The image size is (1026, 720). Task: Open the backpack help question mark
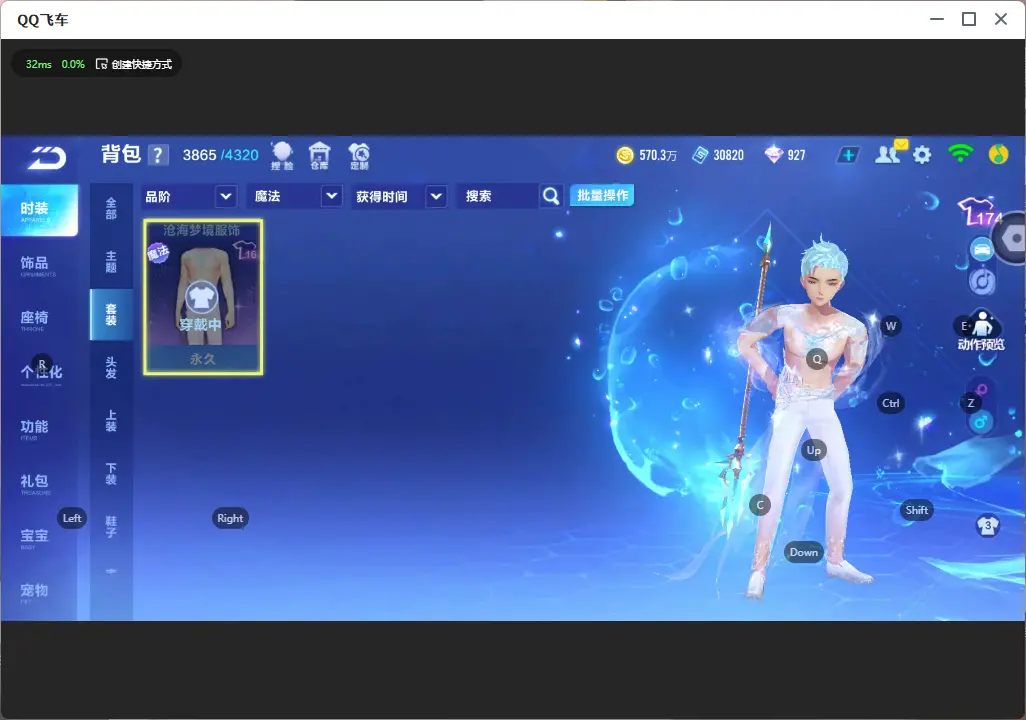coord(158,155)
